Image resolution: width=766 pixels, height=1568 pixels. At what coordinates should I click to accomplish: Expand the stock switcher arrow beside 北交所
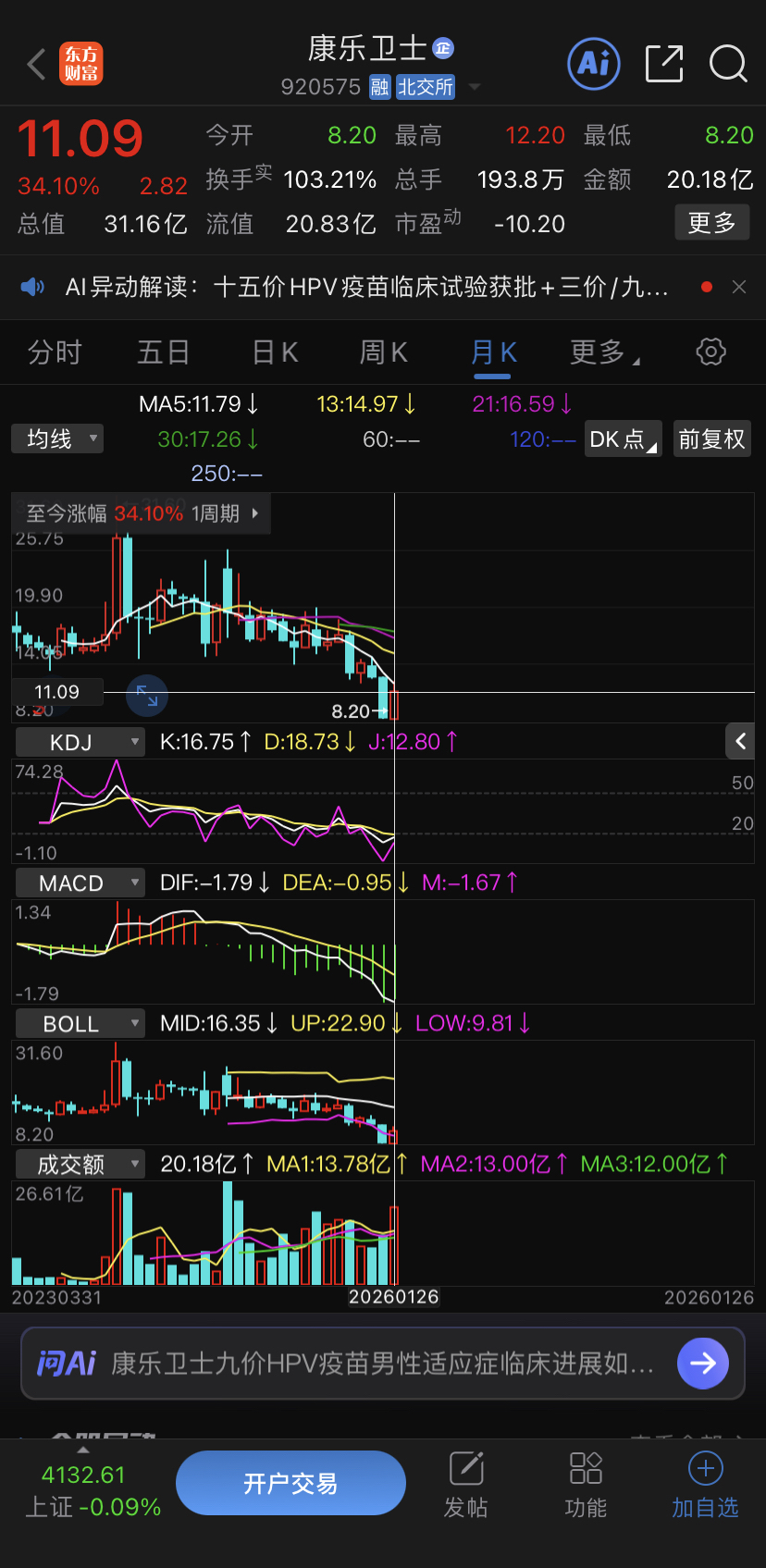tap(475, 87)
